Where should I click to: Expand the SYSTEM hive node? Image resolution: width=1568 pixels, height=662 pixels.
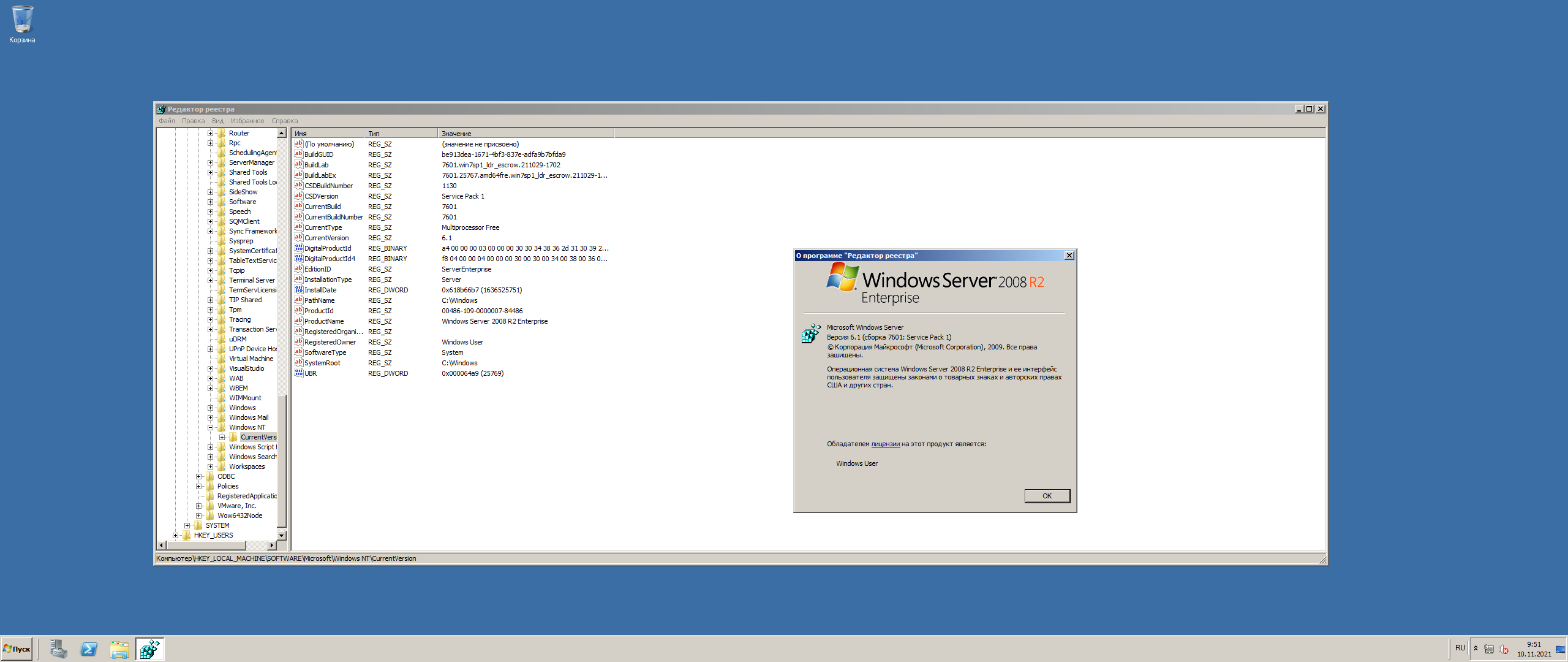[x=187, y=525]
